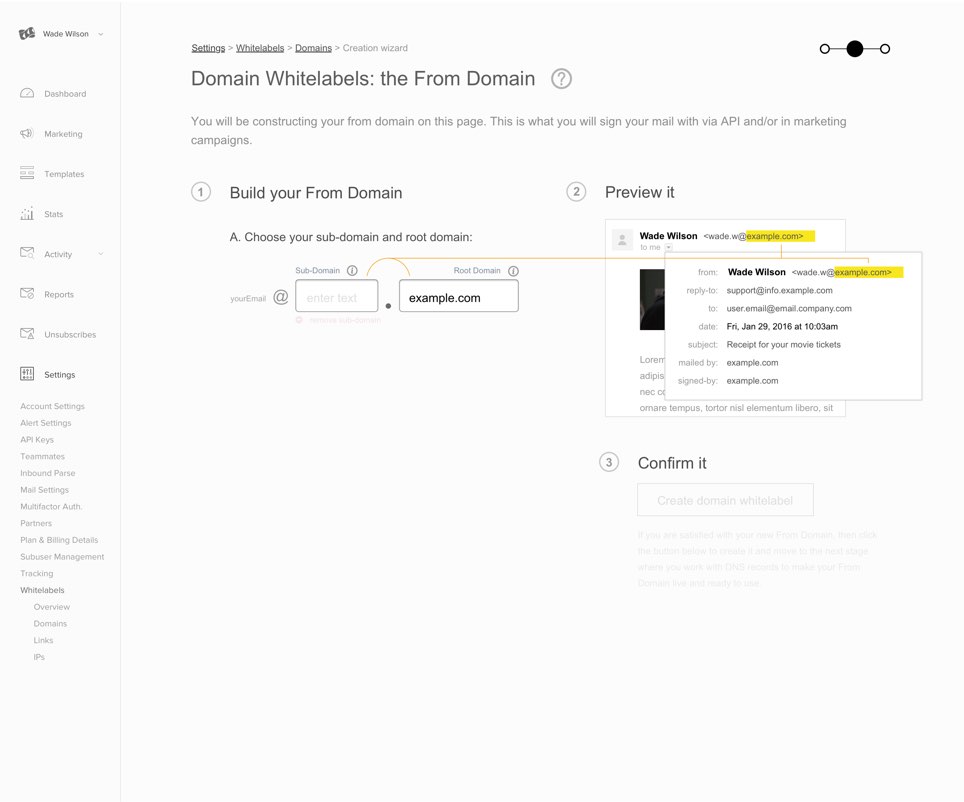Open Marketing via the megaphone icon
Viewport: 964px width, 802px height.
pyautogui.click(x=27, y=133)
